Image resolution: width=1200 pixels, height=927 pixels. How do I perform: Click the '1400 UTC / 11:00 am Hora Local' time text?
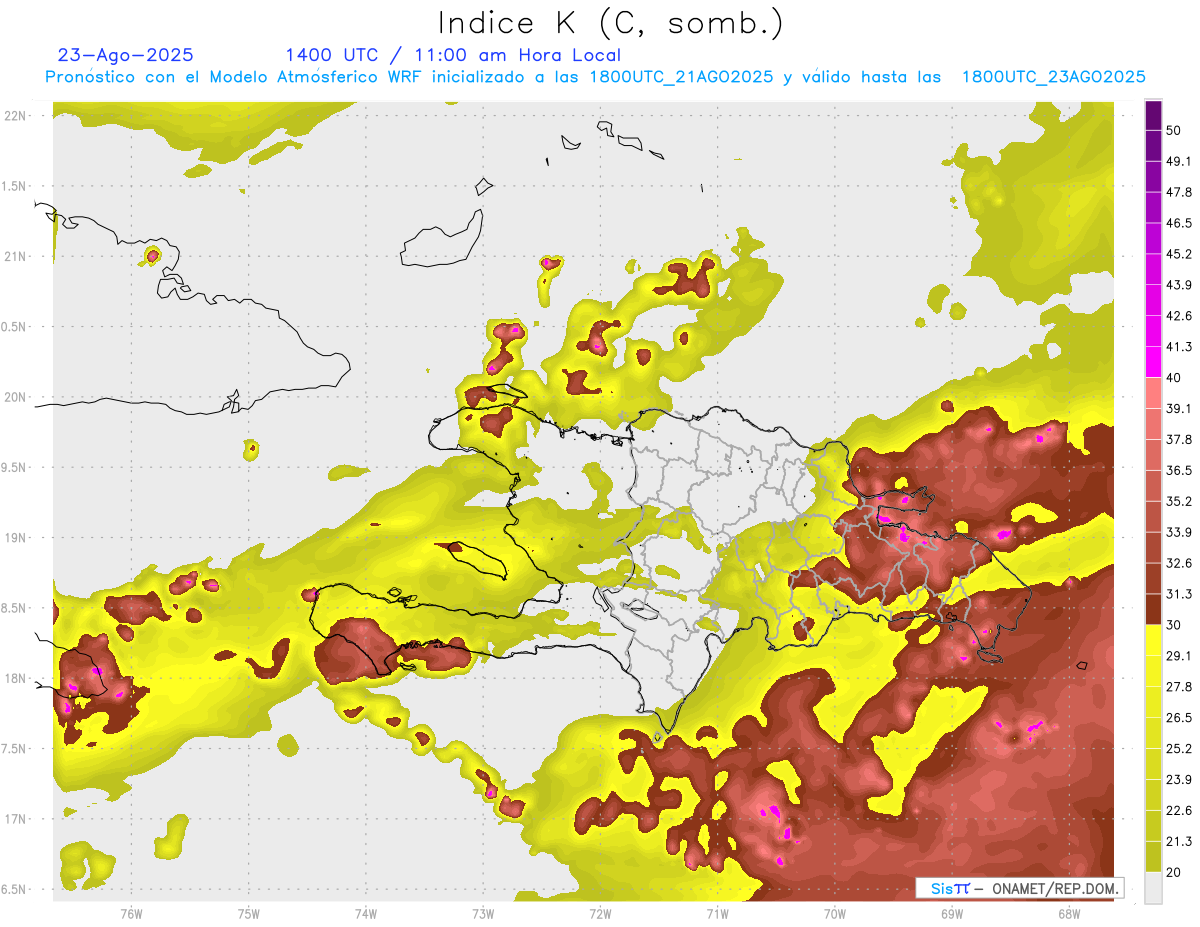[x=453, y=56]
